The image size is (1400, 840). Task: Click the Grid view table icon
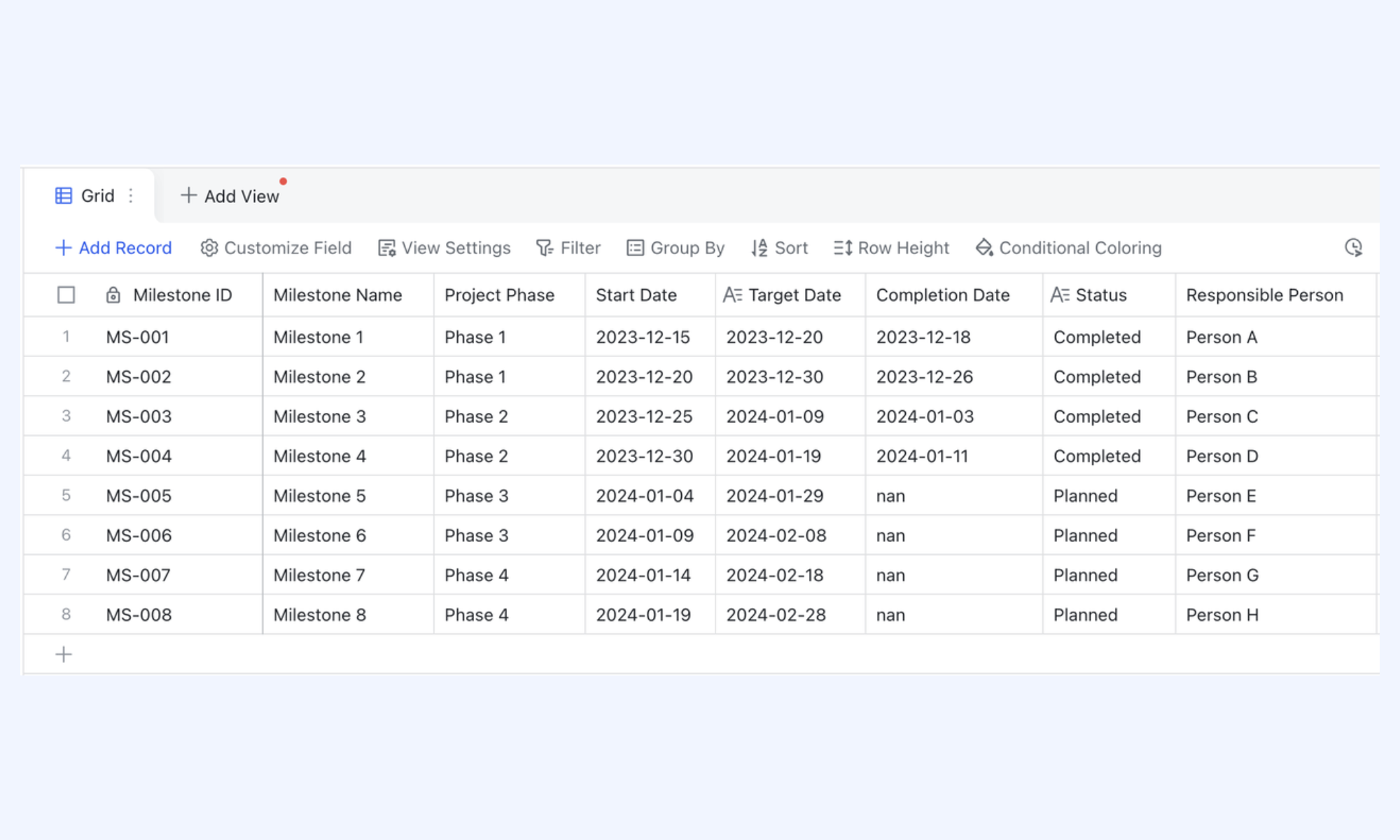64,196
